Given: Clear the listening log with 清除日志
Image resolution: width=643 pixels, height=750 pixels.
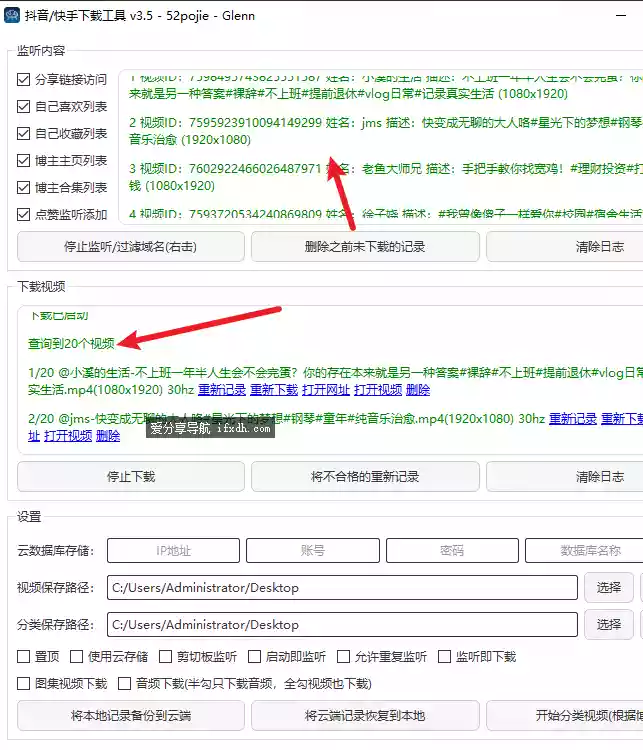Looking at the screenshot, I should tap(565, 247).
